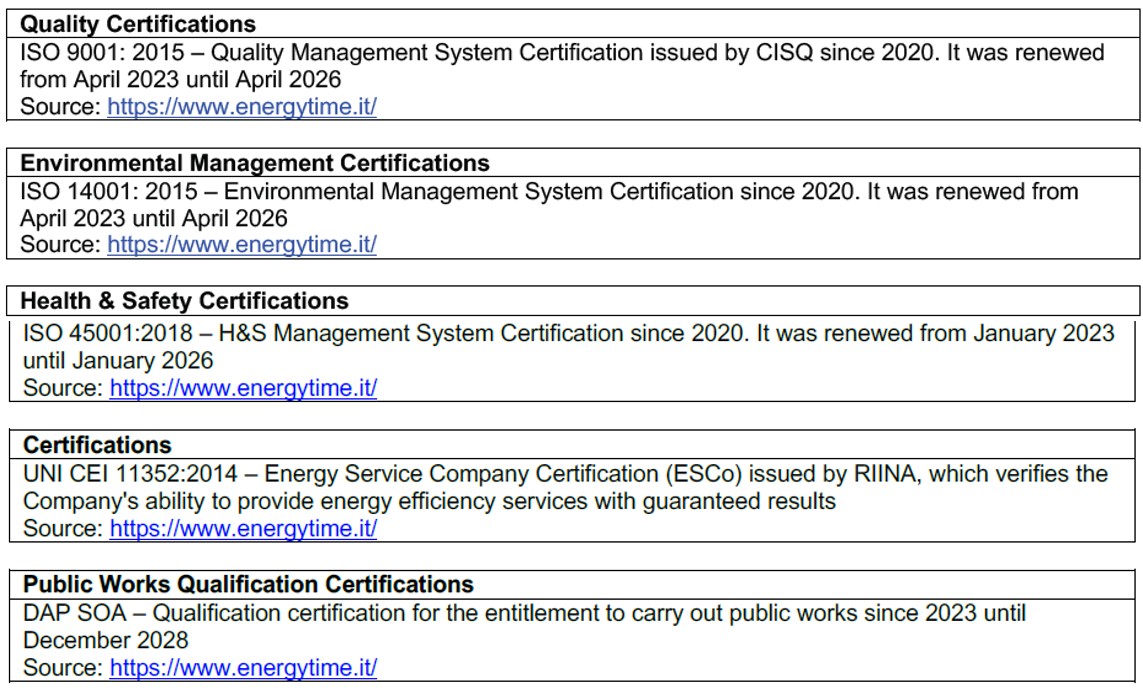The width and height of the screenshot is (1143, 690).
Task: Click the 'until January 2026' text
Action: point(118,360)
